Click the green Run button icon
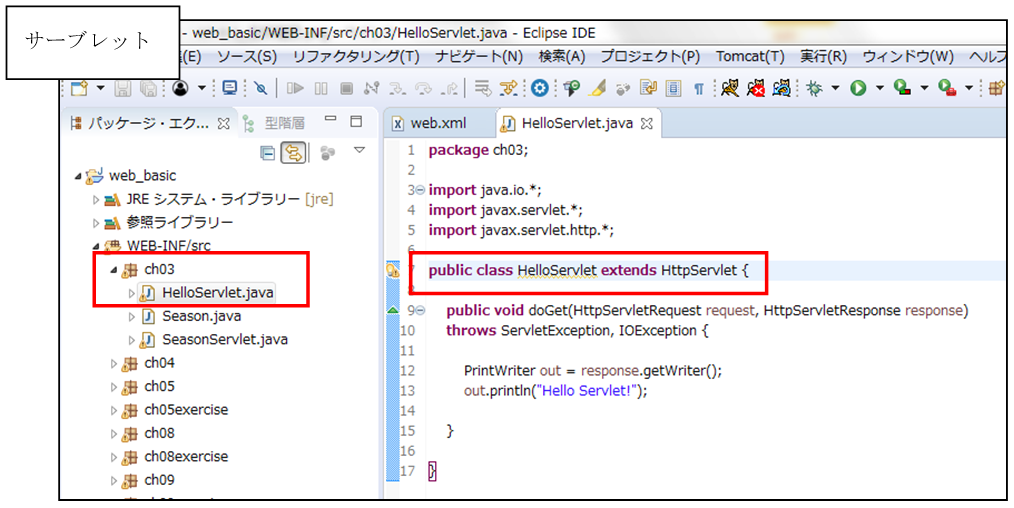 [x=857, y=88]
